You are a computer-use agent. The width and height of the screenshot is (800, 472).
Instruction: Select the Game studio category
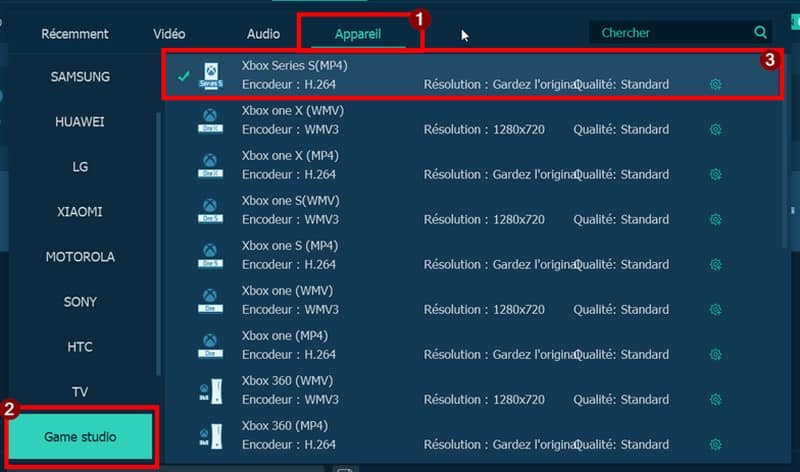click(x=80, y=437)
